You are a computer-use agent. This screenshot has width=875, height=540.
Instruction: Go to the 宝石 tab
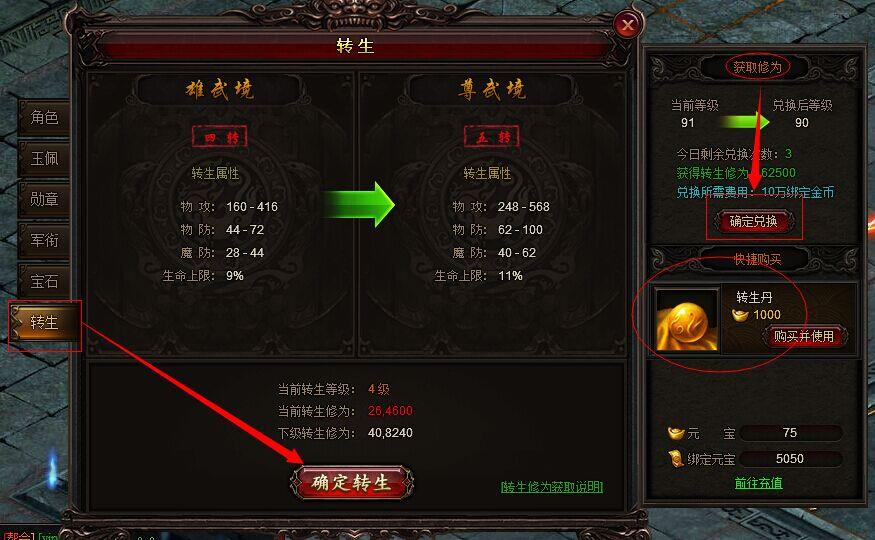pyautogui.click(x=44, y=281)
